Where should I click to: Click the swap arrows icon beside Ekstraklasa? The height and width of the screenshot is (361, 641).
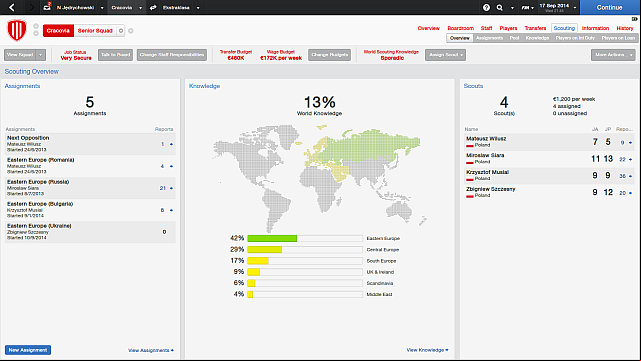pyautogui.click(x=153, y=7)
